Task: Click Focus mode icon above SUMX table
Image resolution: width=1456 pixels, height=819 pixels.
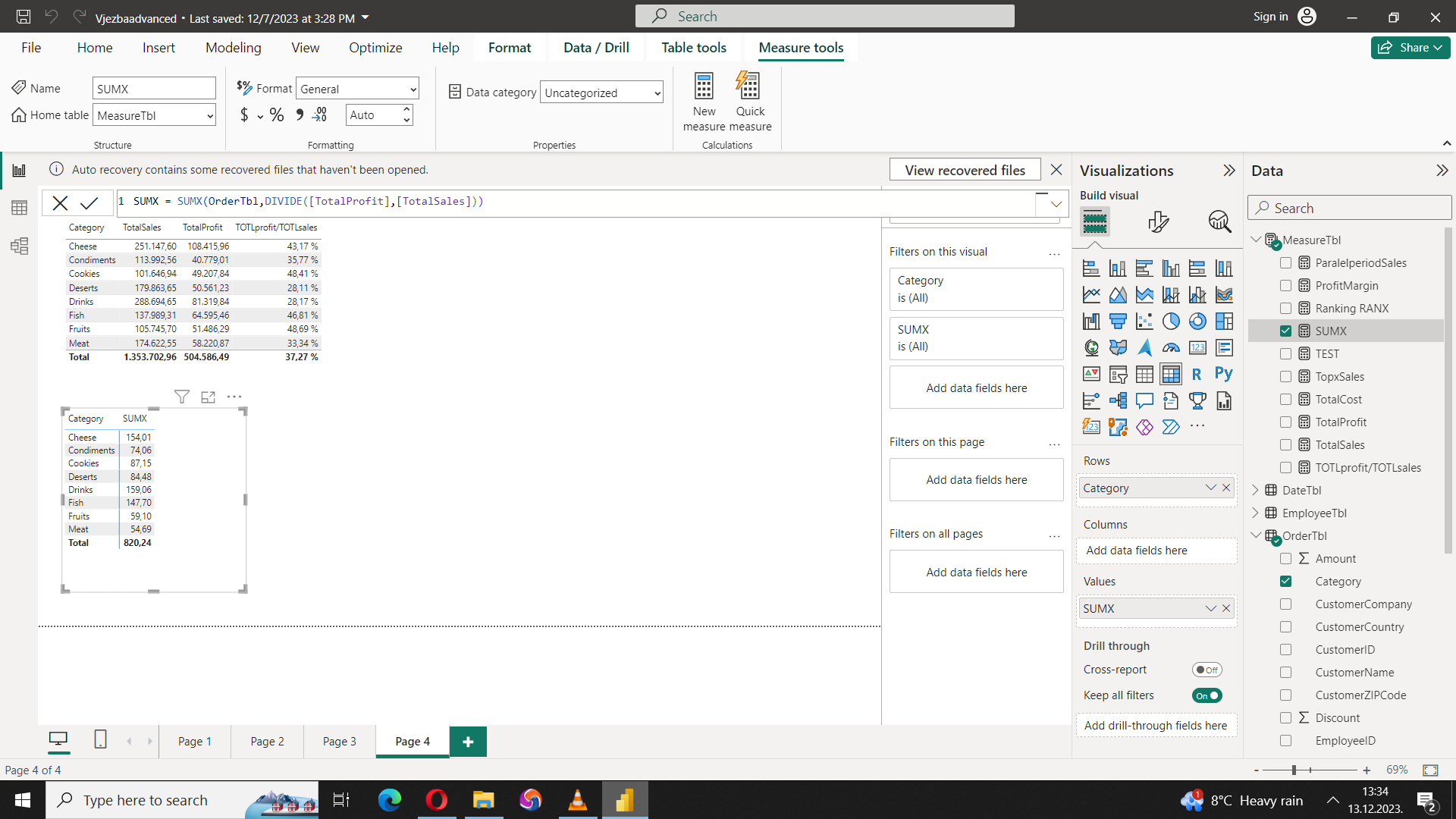Action: pos(209,397)
